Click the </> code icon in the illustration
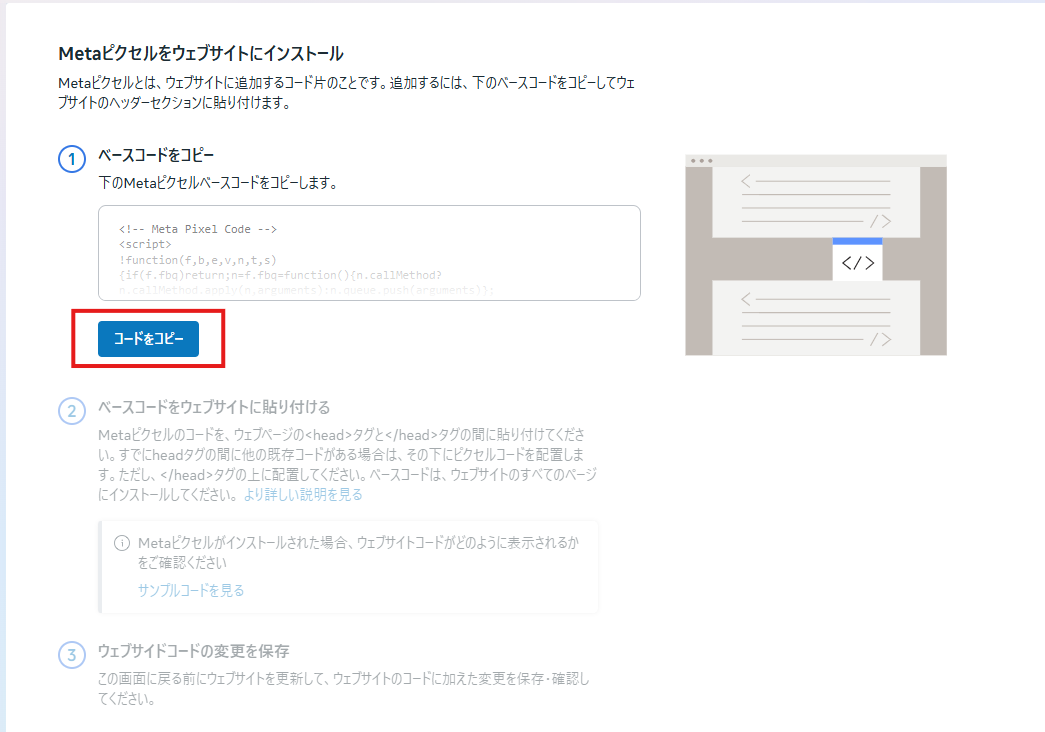The image size is (1045, 732). tap(857, 264)
